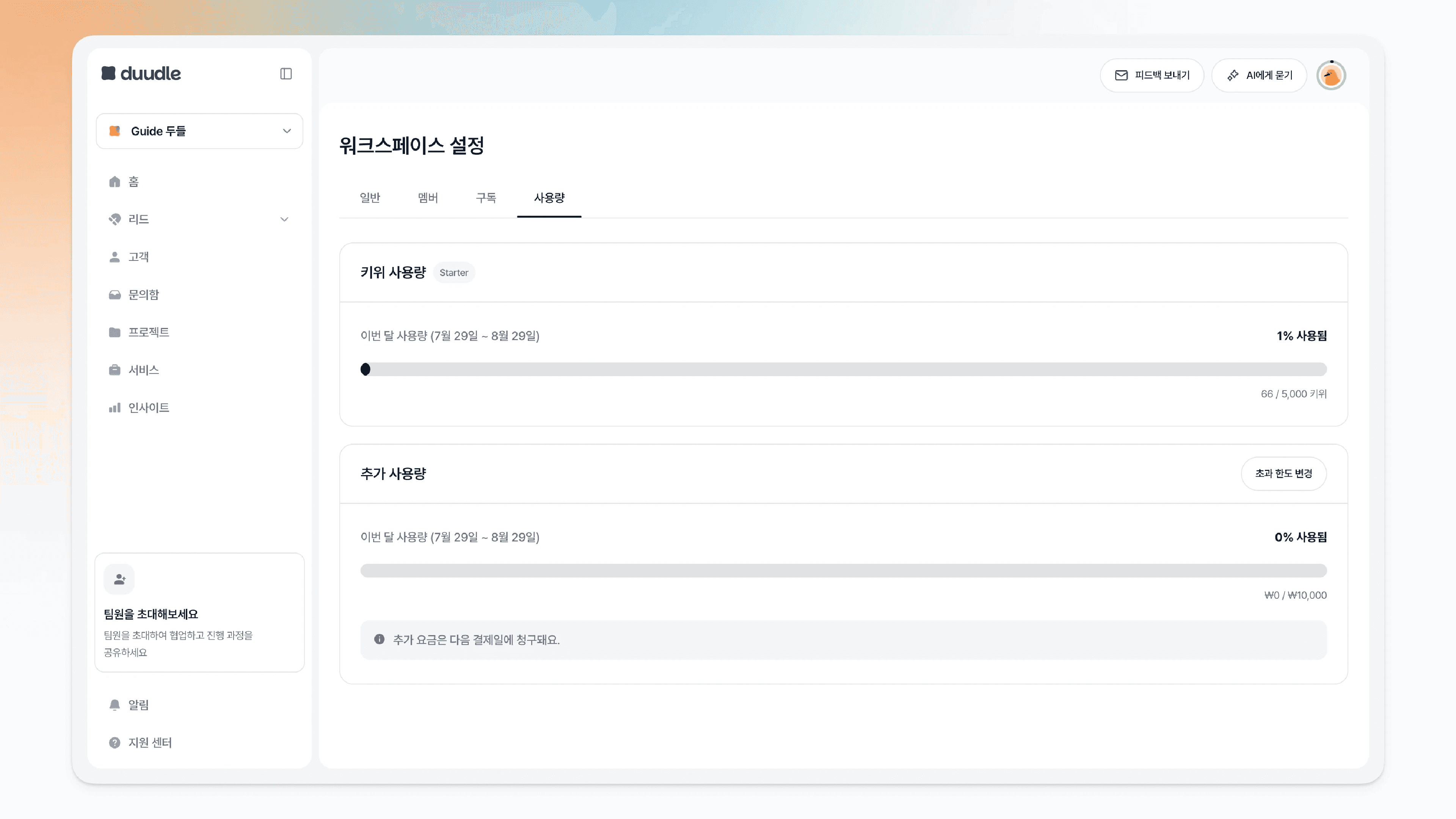This screenshot has width=1456, height=819.
Task: Open the 지원 센터 link
Action: pyautogui.click(x=199, y=743)
